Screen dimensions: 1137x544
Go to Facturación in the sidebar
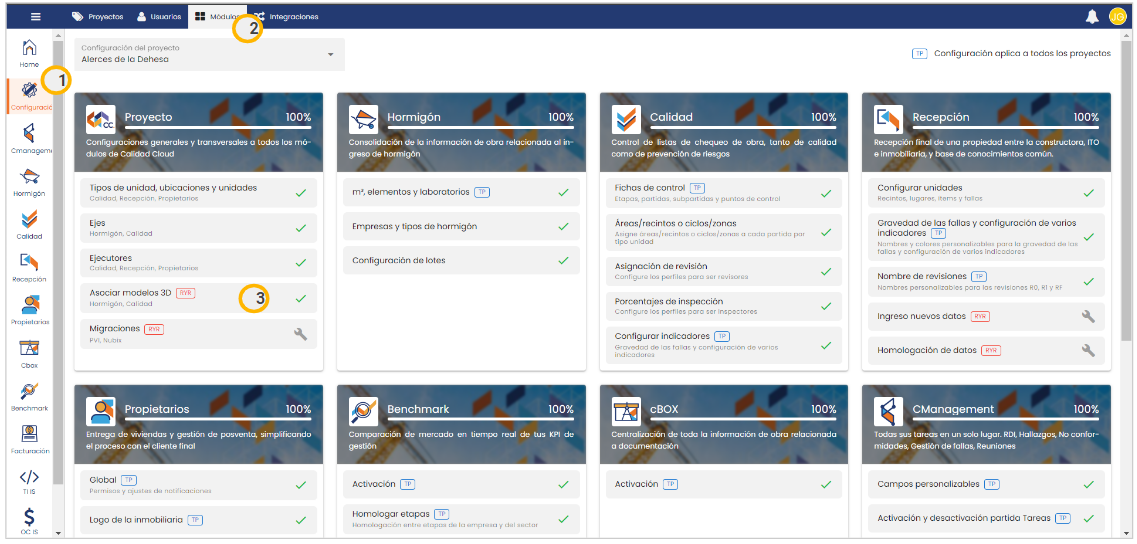click(x=29, y=439)
